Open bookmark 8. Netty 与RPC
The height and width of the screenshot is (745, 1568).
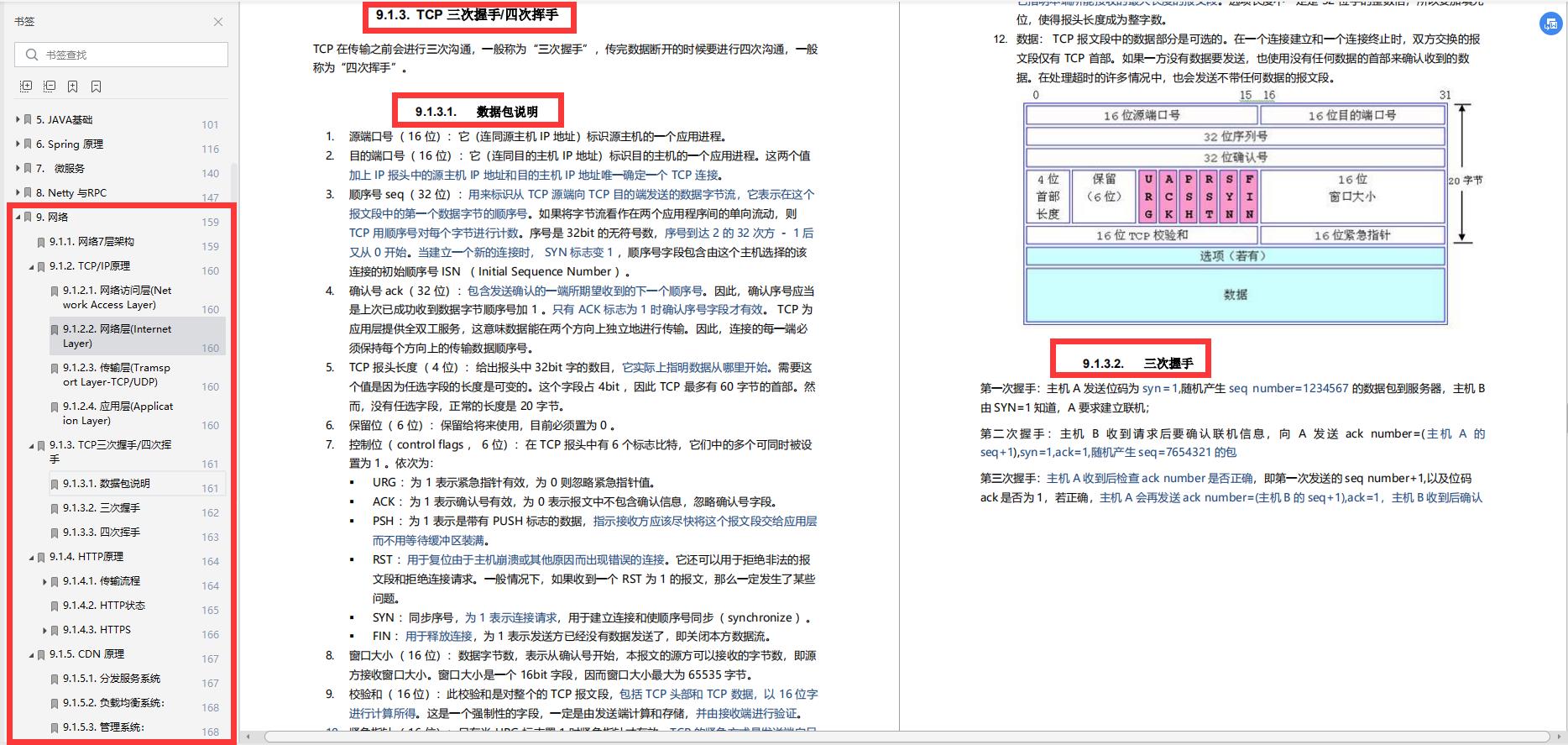coord(71,192)
